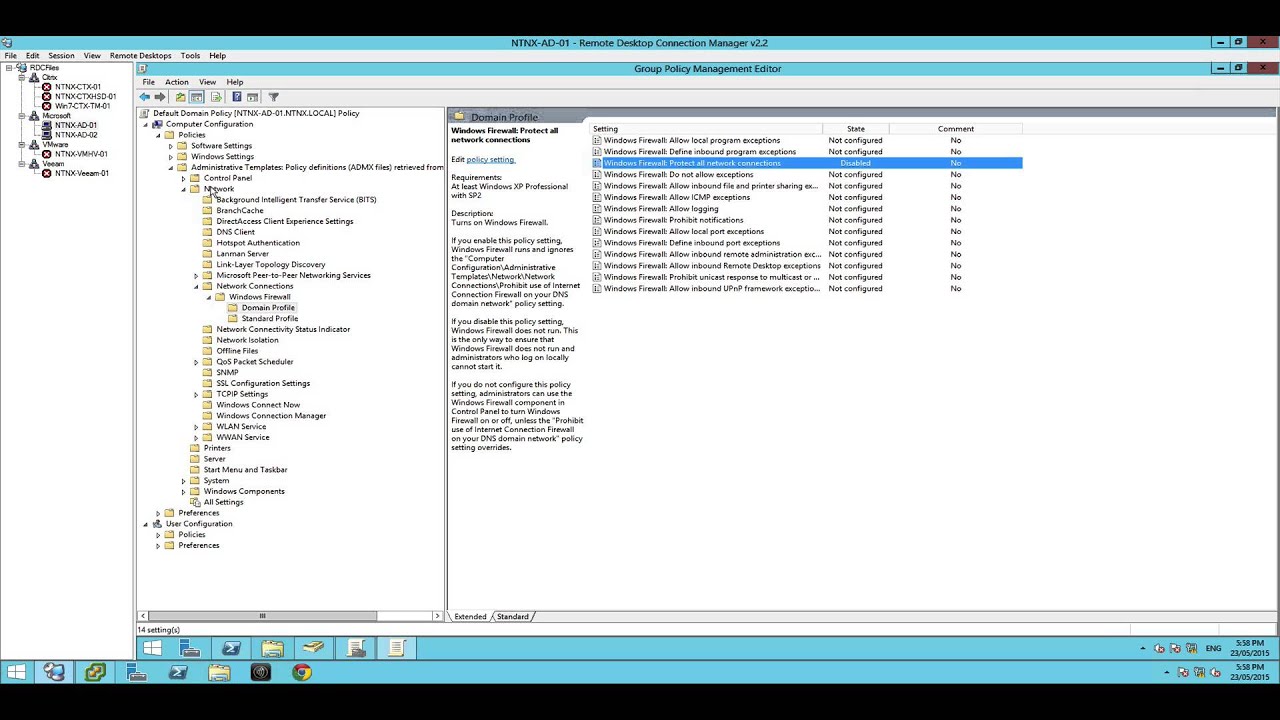The height and width of the screenshot is (720, 1280).
Task: Click the Edit policy setting link
Action: [x=490, y=160]
